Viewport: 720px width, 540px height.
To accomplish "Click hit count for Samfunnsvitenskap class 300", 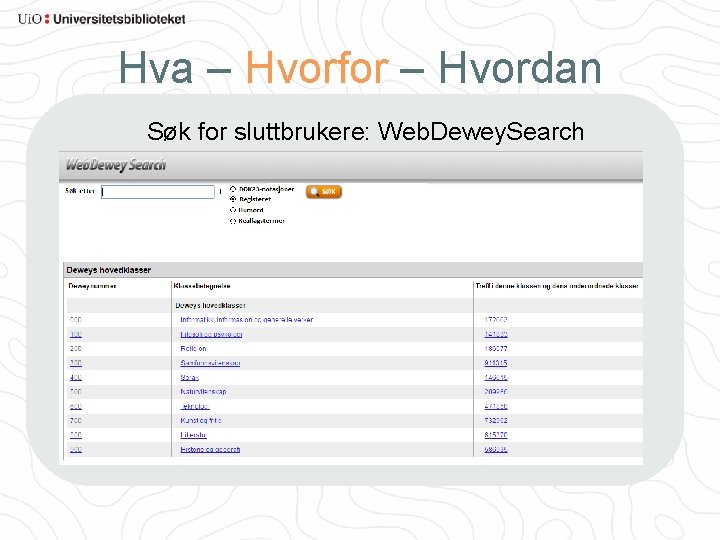I will click(496, 363).
